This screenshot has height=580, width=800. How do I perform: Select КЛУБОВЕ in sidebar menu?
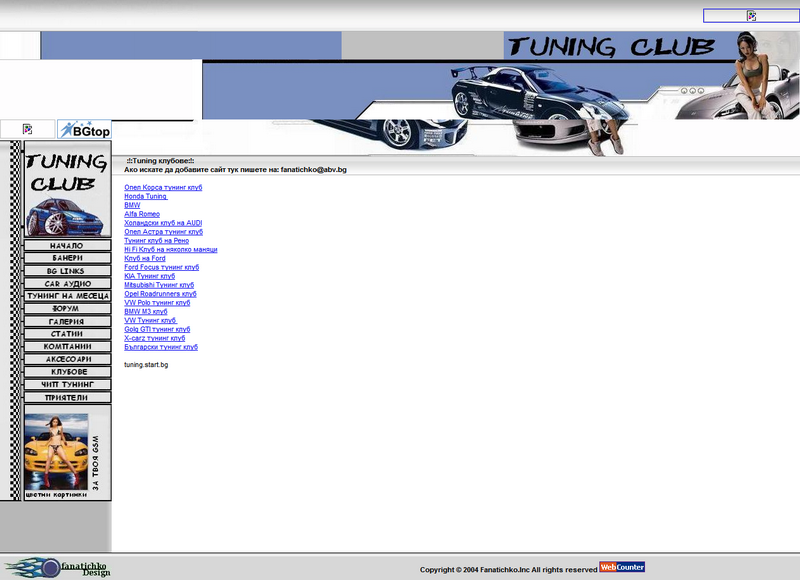(67, 372)
